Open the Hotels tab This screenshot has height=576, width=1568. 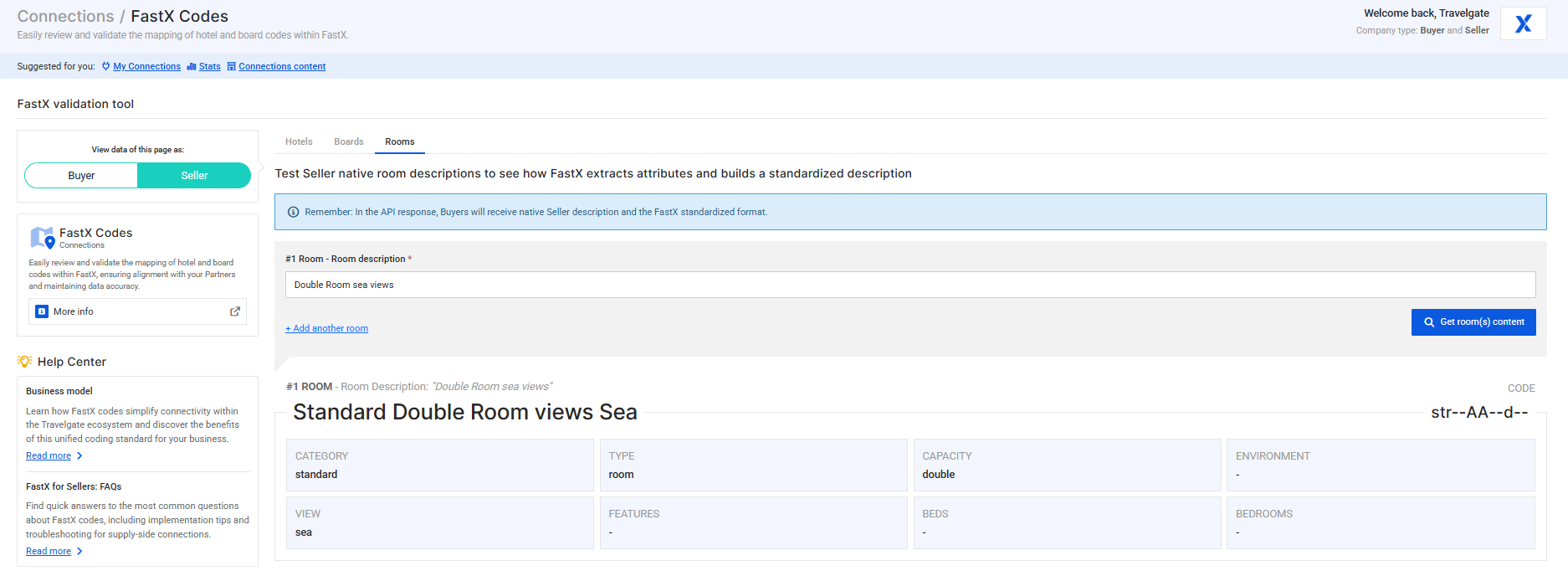coord(299,141)
